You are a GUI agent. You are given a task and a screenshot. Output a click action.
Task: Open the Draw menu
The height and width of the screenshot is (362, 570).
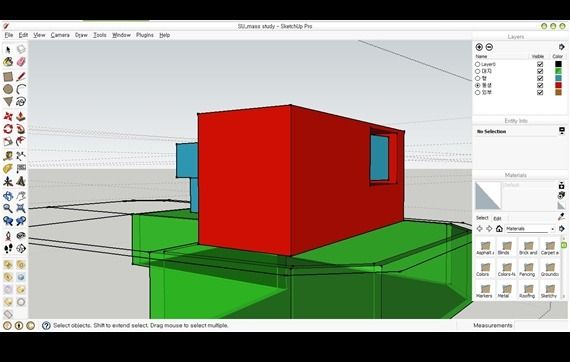click(81, 35)
